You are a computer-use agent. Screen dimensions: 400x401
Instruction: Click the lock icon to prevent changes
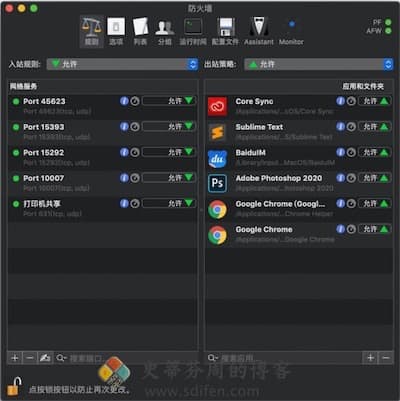pyautogui.click(x=14, y=386)
